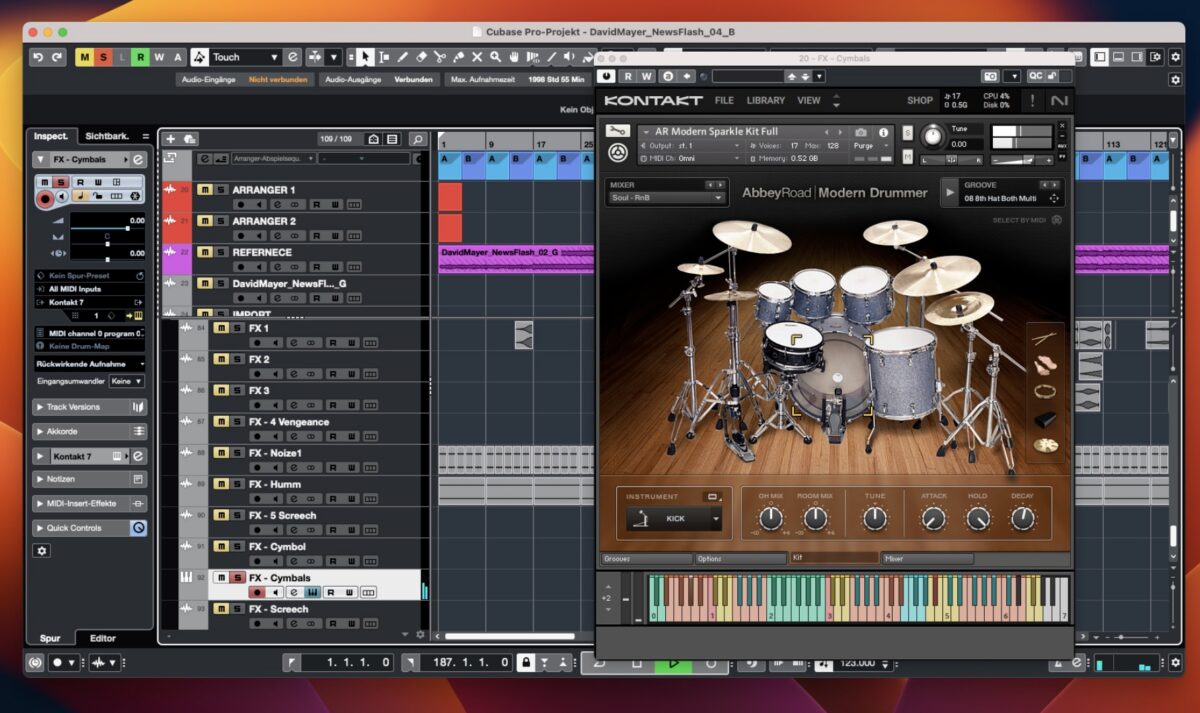
Task: Open the instrument info 'i' icon
Action: 885,132
